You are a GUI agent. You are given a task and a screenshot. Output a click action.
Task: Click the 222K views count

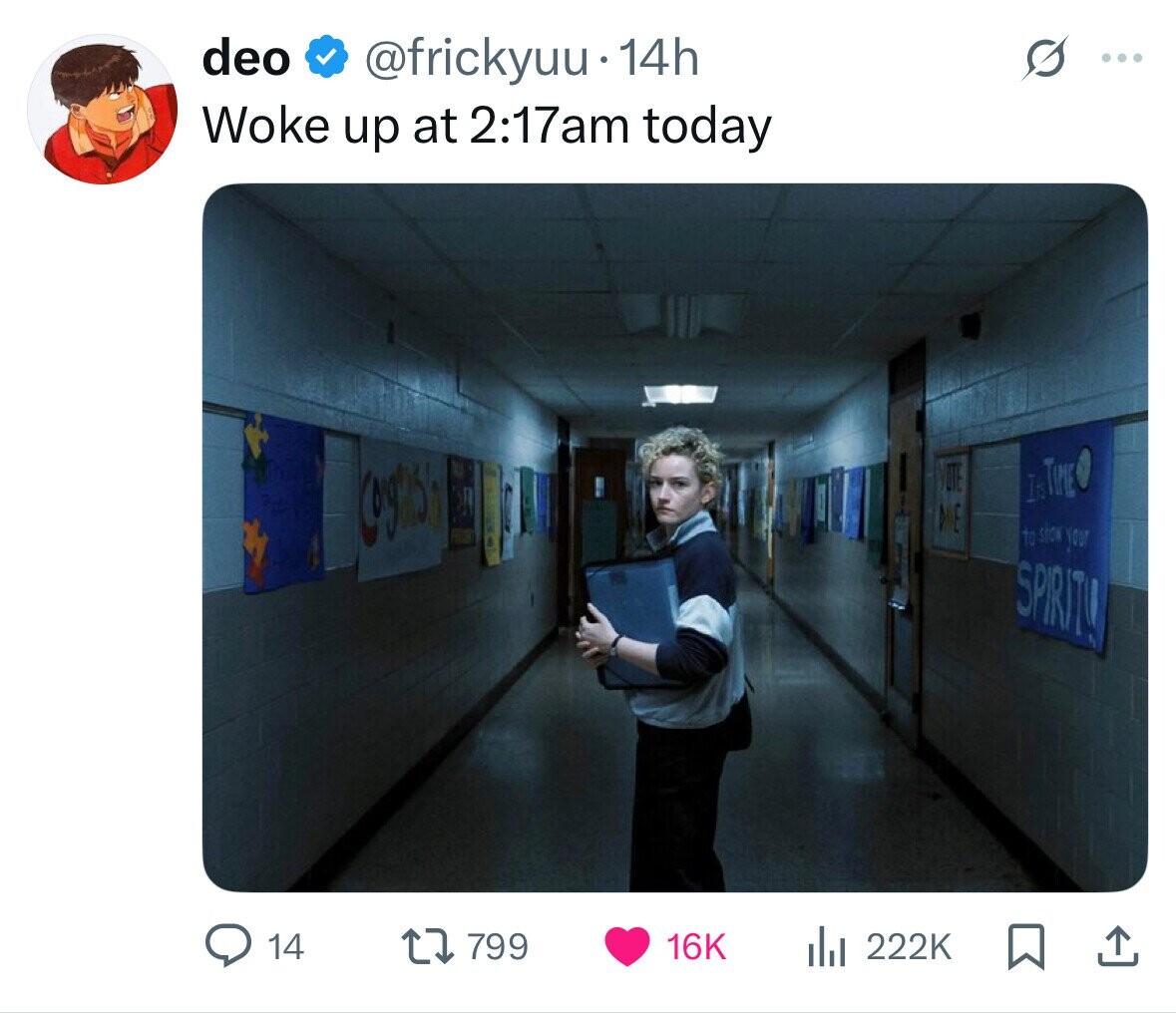pos(909,946)
